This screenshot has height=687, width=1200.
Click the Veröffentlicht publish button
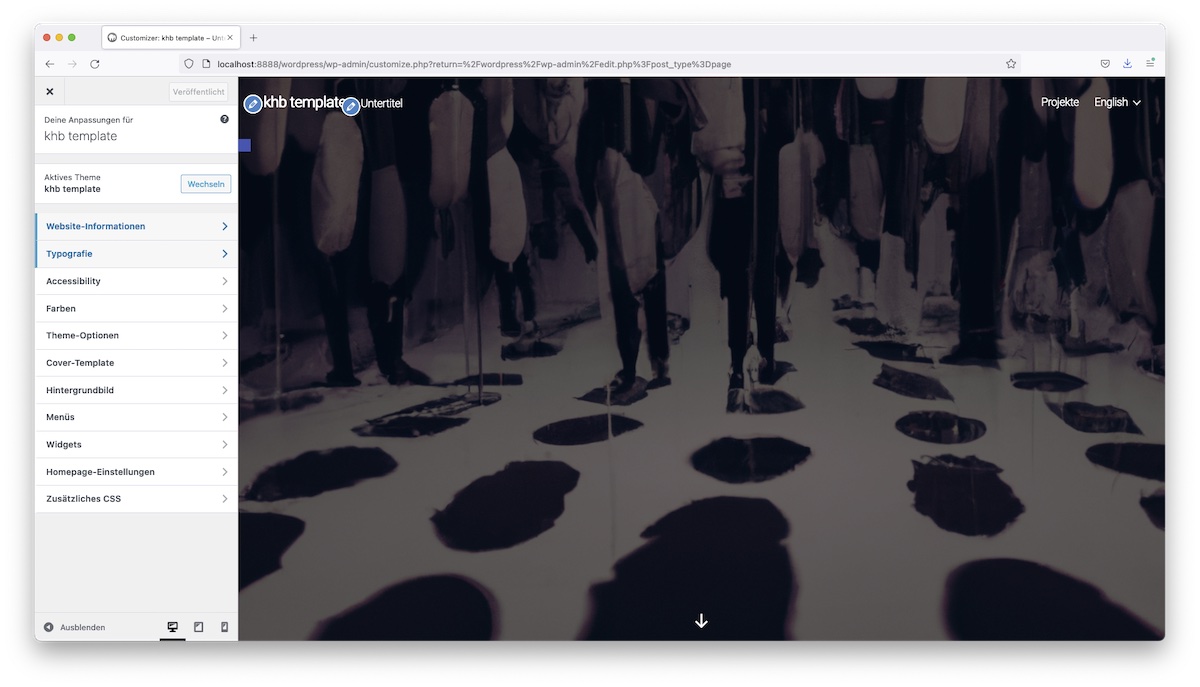coord(198,91)
